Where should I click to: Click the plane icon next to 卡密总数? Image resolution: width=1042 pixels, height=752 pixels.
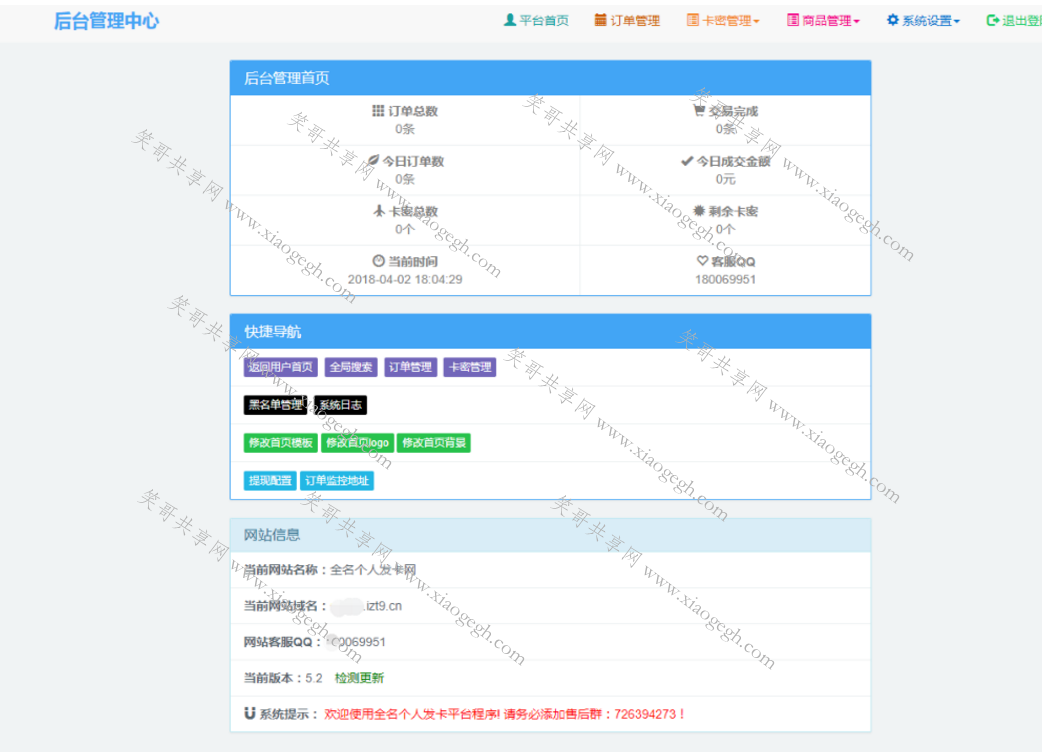point(379,211)
